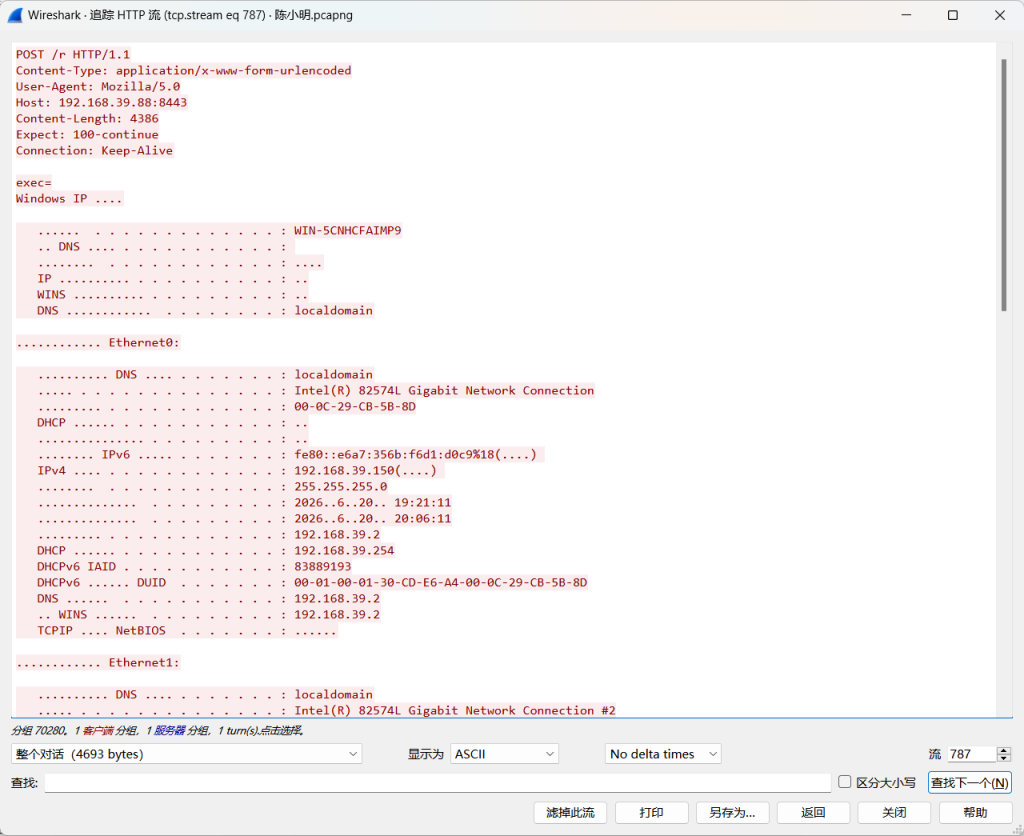Click the Connection: Keep-Alive header line
This screenshot has height=836, width=1024.
pos(94,150)
